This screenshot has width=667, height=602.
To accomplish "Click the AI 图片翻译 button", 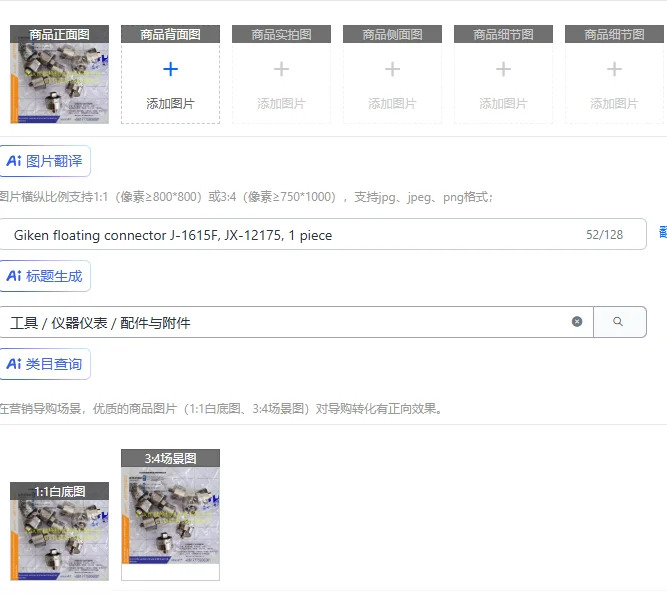I will pos(45,161).
